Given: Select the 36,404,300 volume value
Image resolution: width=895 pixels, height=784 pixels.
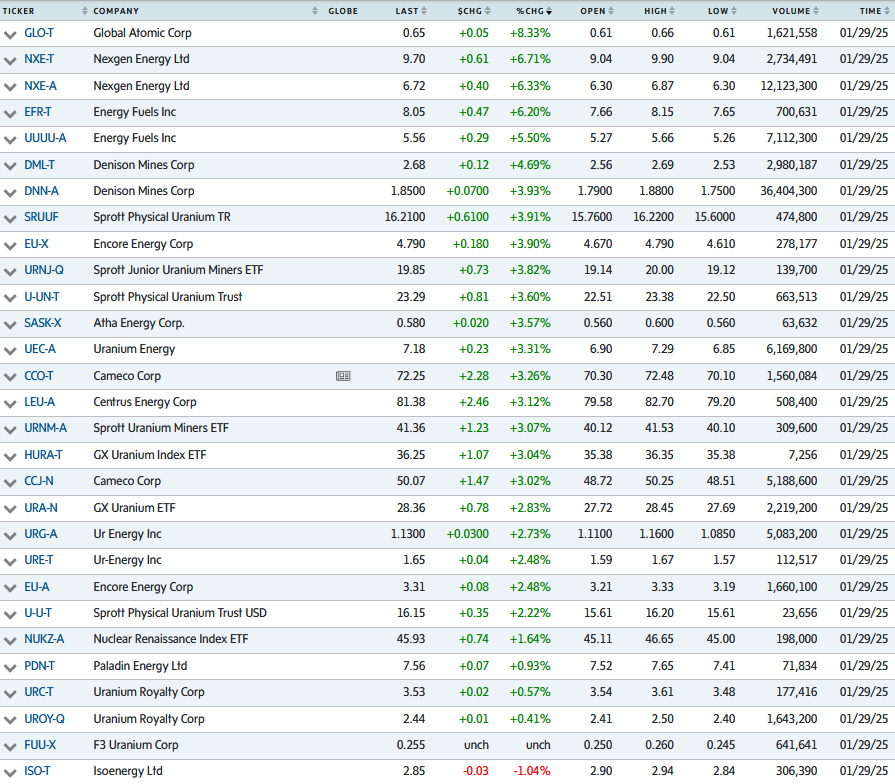Looking at the screenshot, I should pyautogui.click(x=789, y=191).
